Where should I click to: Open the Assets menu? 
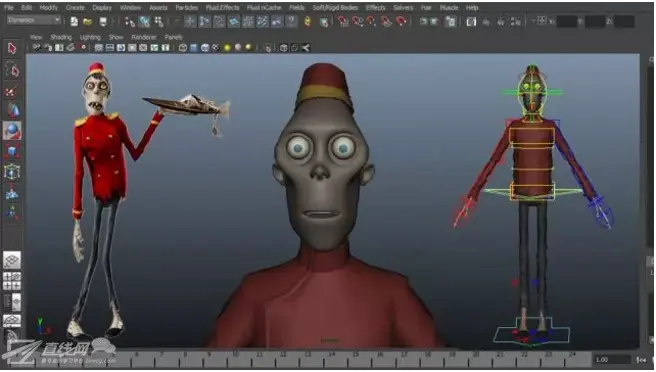(158, 8)
